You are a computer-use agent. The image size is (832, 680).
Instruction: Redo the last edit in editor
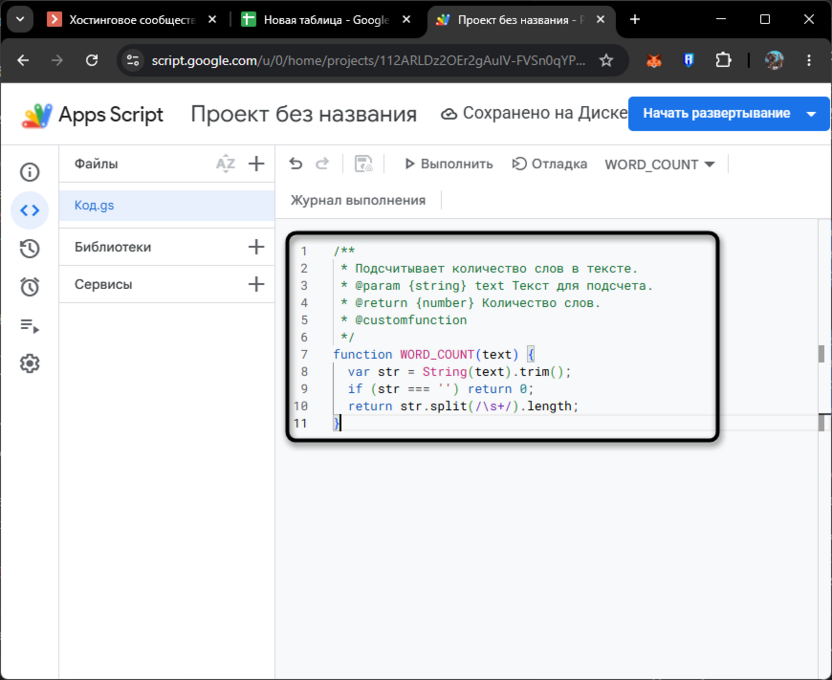(322, 164)
